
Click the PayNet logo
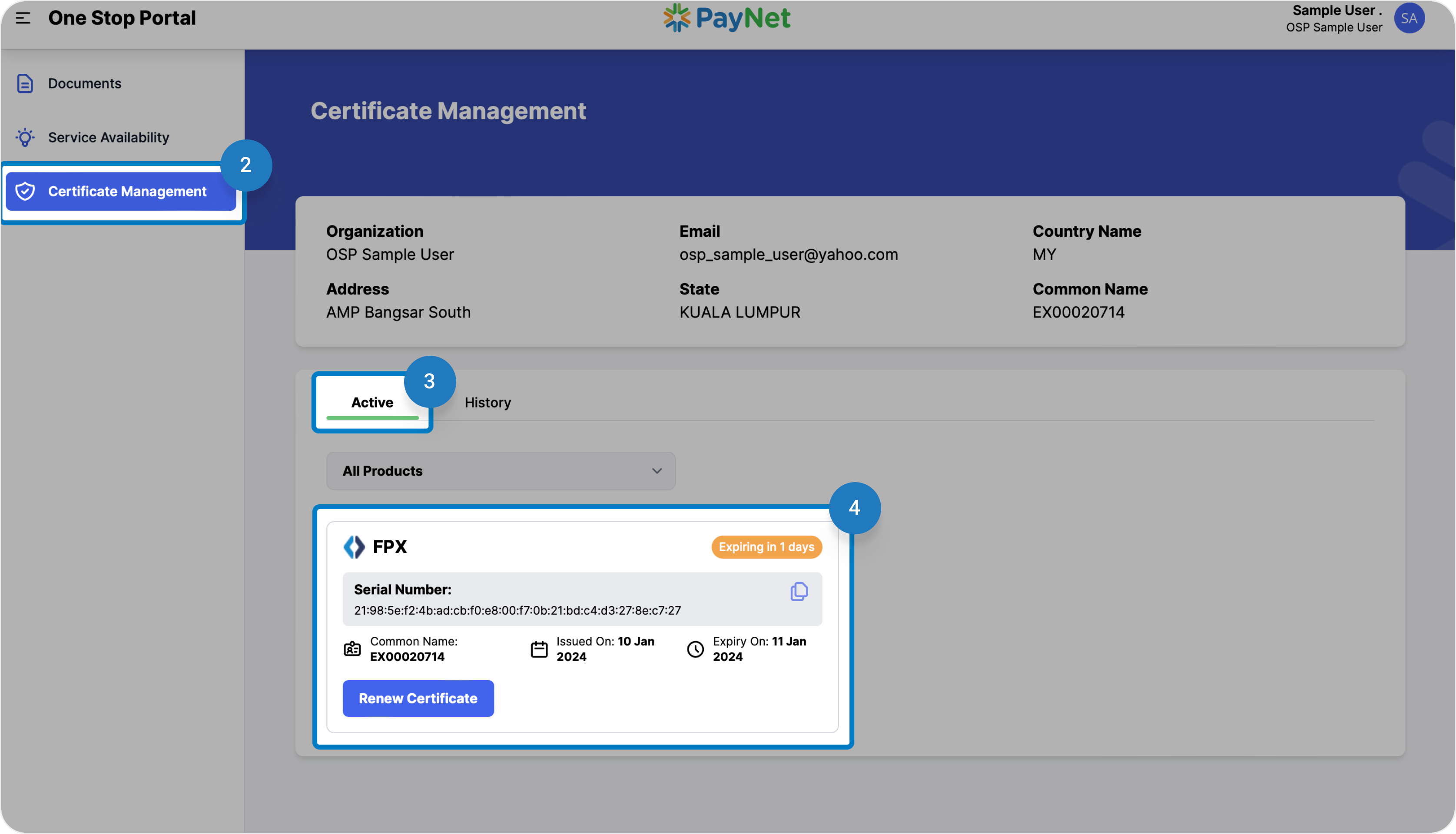point(727,18)
